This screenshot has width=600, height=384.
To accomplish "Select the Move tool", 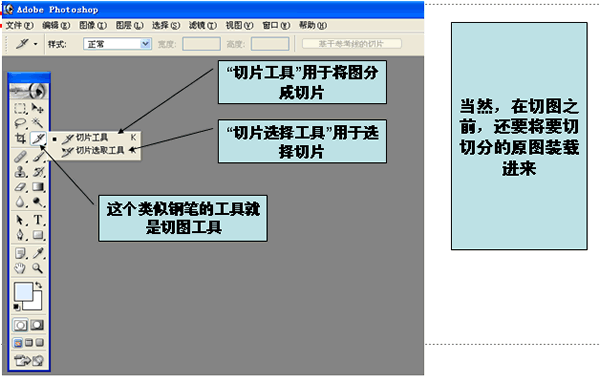I will point(38,109).
